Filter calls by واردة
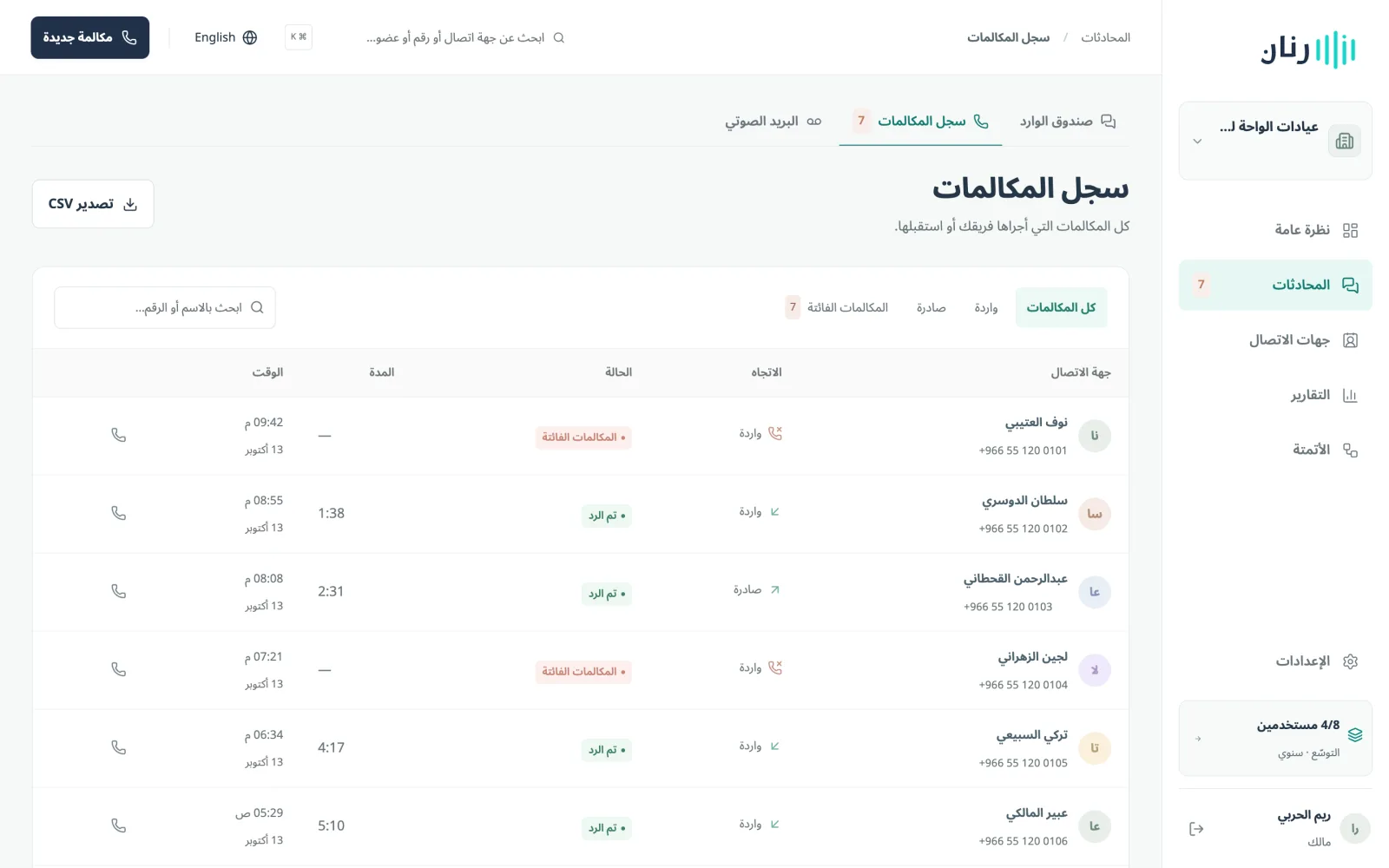The height and width of the screenshot is (868, 1389). [986, 307]
